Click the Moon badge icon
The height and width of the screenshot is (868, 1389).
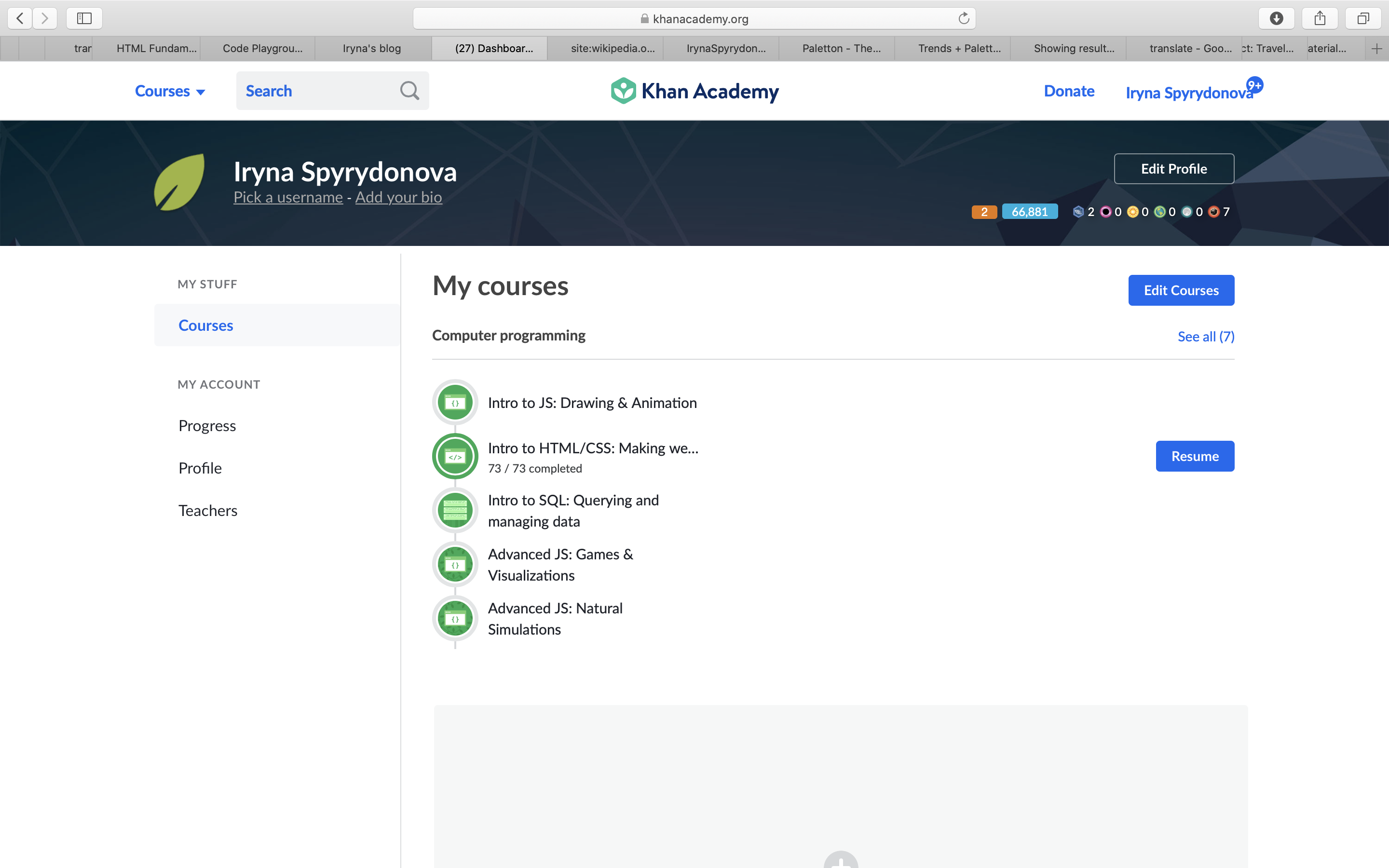[1187, 212]
